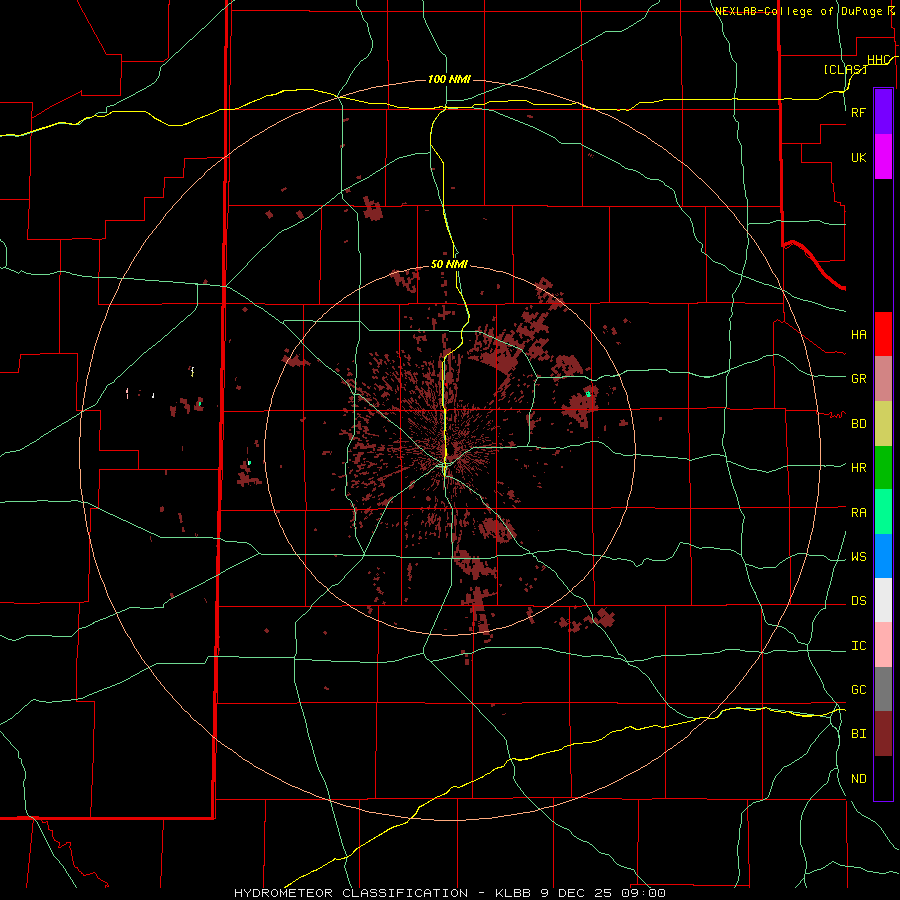900x900 pixels.
Task: Click the 09:00 timestamp text
Action: pos(643,893)
